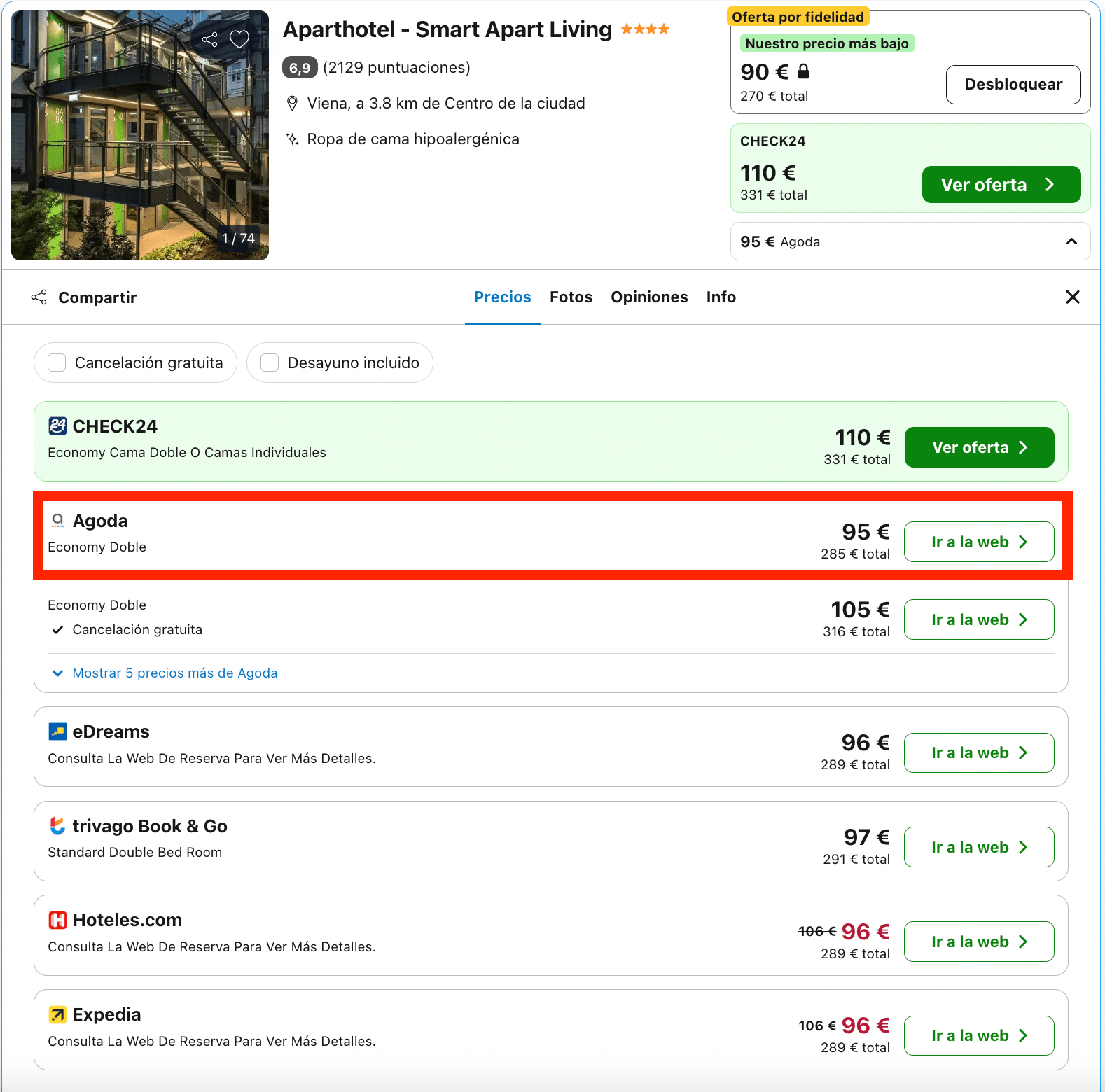1105x1092 pixels.
Task: Click Economy Cama Doble O Camas Individuales
Action: pyautogui.click(x=187, y=453)
